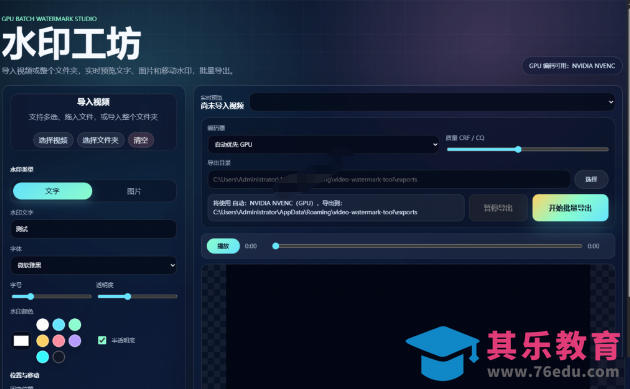Click the 开始批量导出 button
Image resolution: width=630 pixels, height=389 pixels.
(570, 208)
